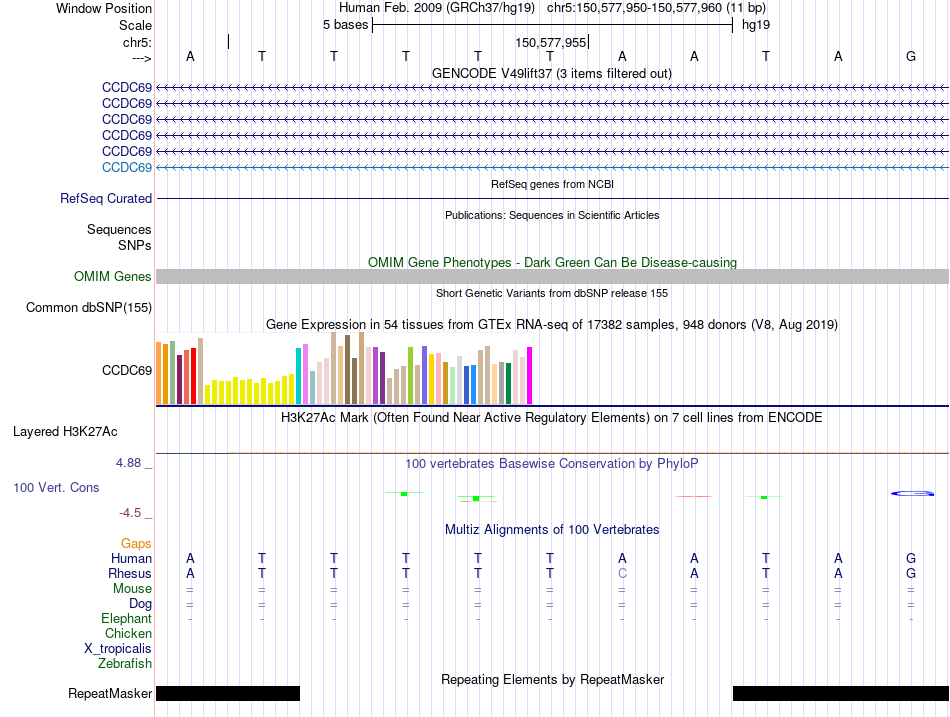
Task: Click the dark green GTEx expression bar
Action: (x=508, y=383)
